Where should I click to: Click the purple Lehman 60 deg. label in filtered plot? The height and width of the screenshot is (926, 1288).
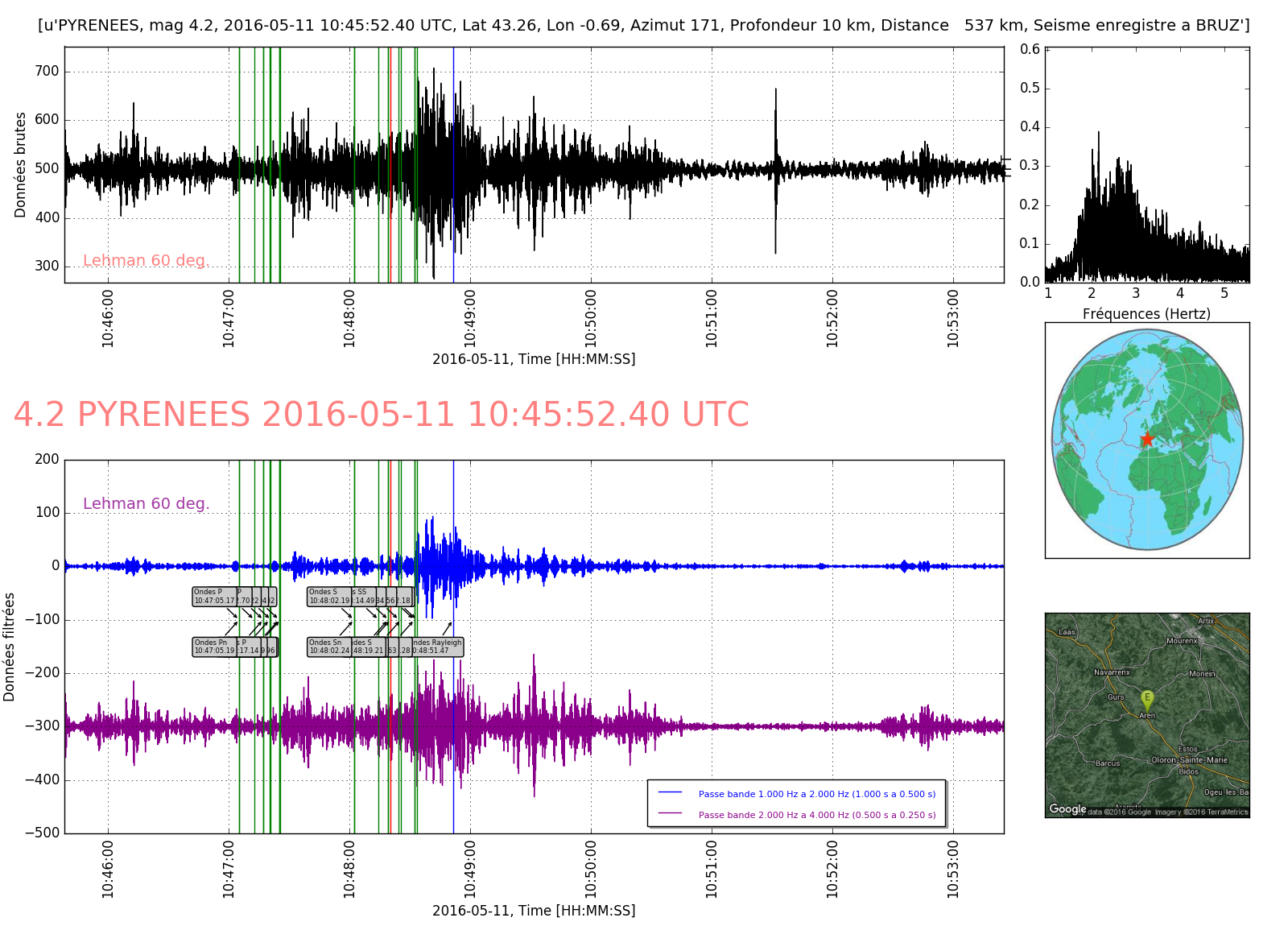click(x=146, y=504)
